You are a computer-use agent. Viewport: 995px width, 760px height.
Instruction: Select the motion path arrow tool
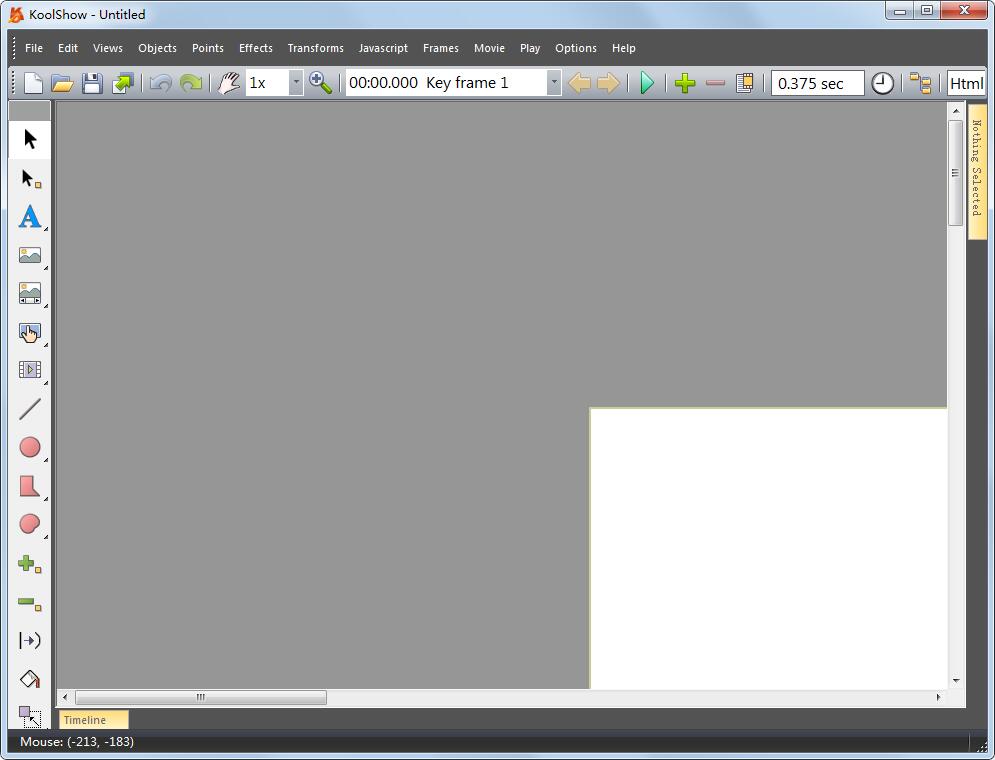[30, 640]
